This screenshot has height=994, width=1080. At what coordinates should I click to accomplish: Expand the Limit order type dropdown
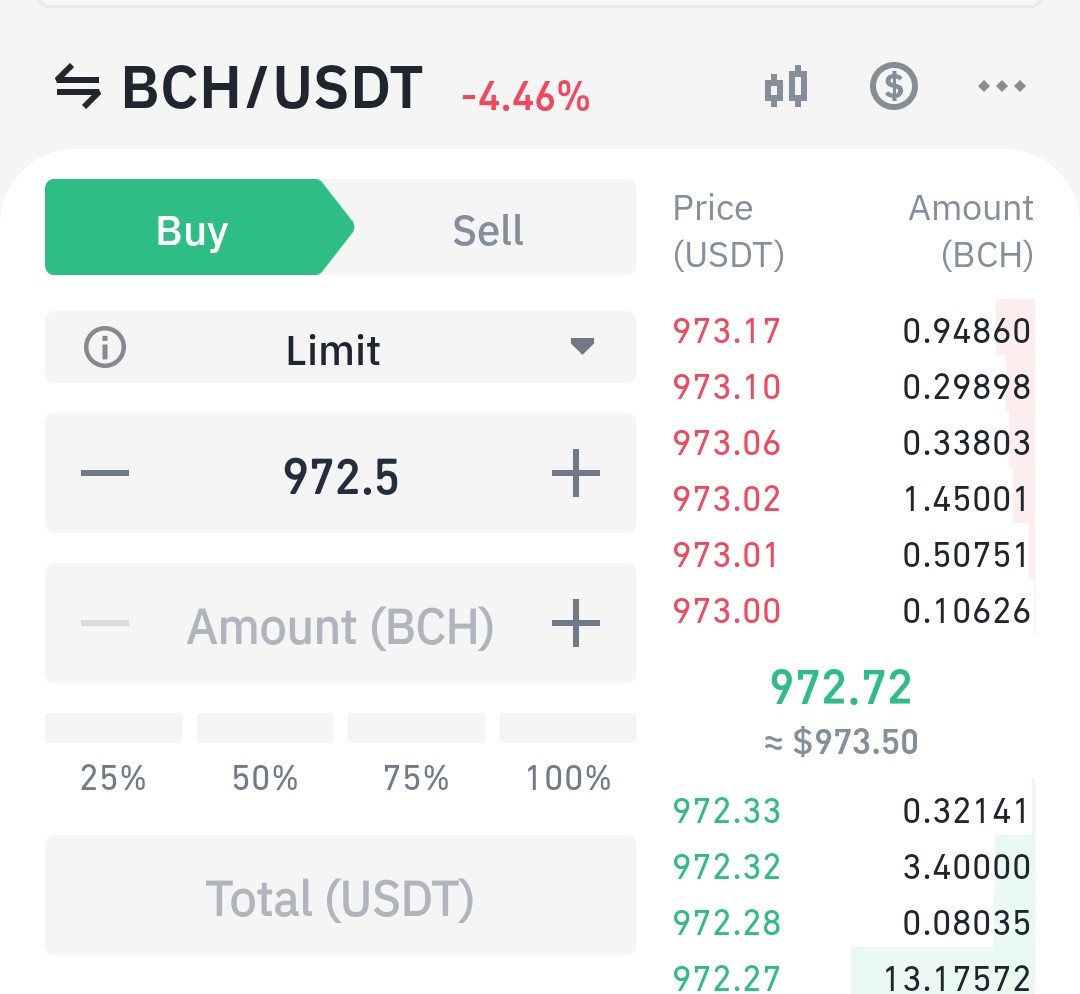[x=340, y=347]
